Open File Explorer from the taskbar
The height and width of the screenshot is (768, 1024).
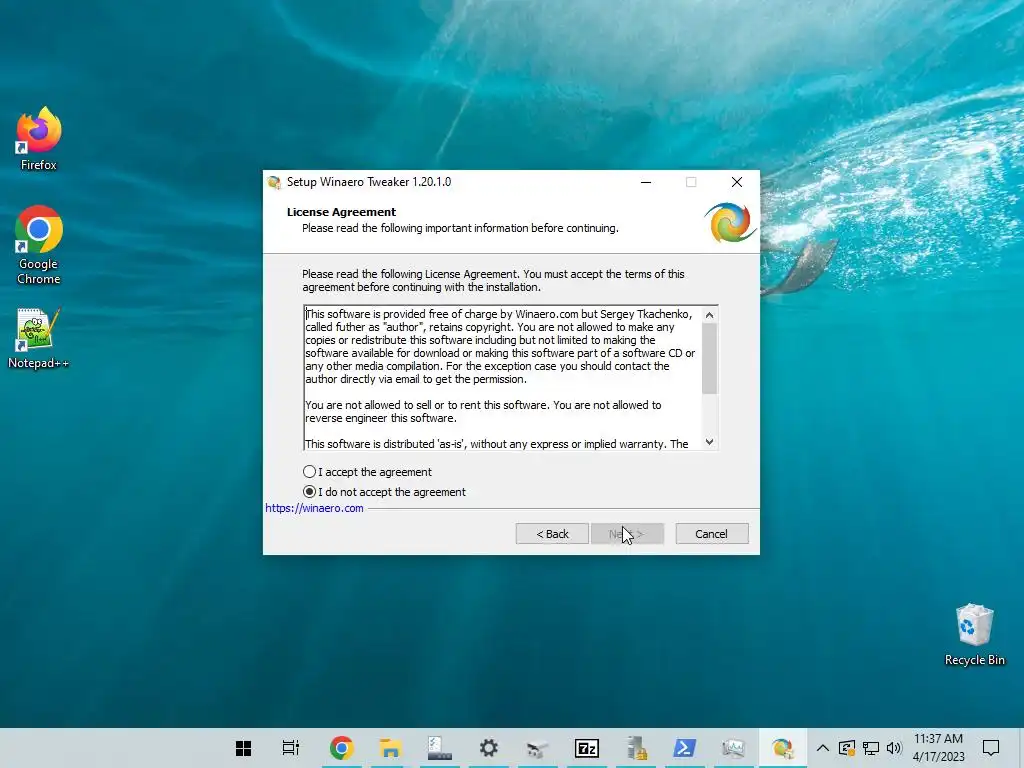click(391, 748)
